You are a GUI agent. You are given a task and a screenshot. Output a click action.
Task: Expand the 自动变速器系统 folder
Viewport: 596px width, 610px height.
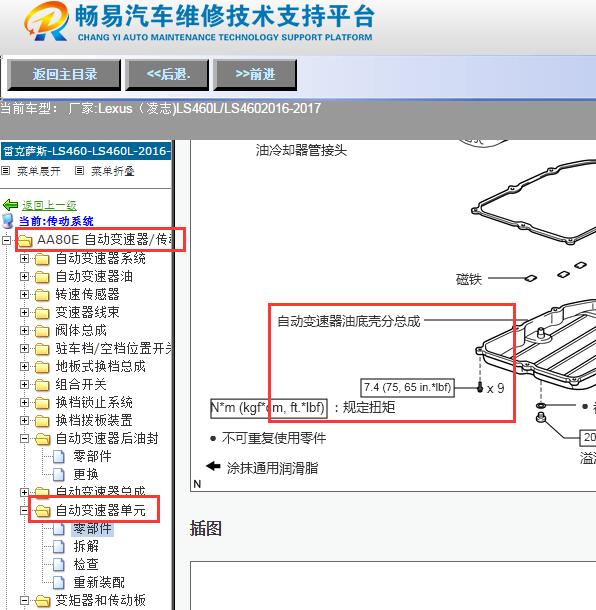pyautogui.click(x=24, y=258)
